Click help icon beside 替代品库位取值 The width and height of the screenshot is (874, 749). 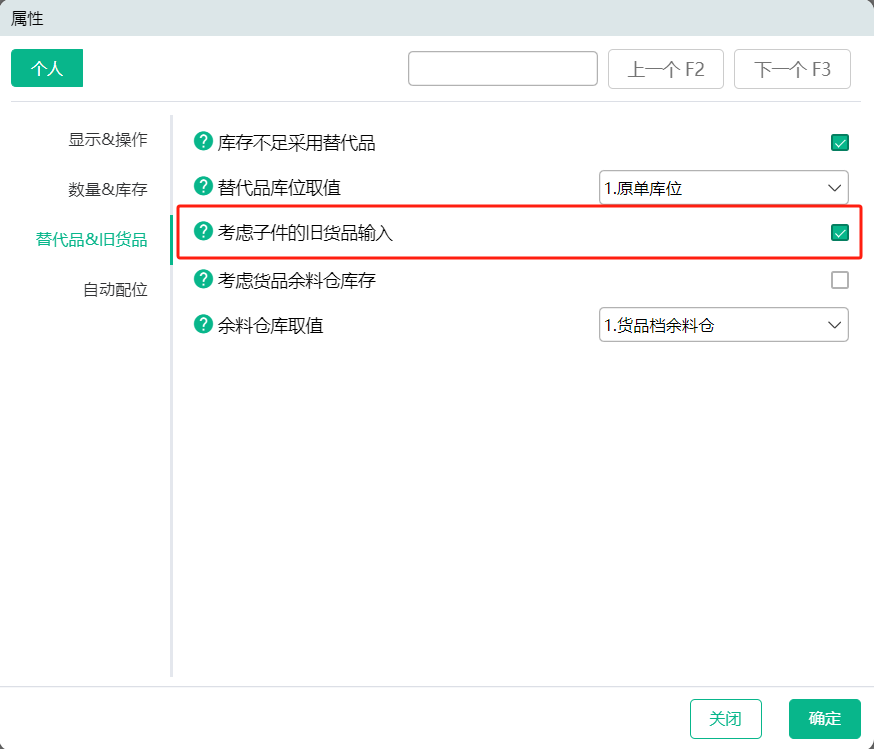[203, 186]
